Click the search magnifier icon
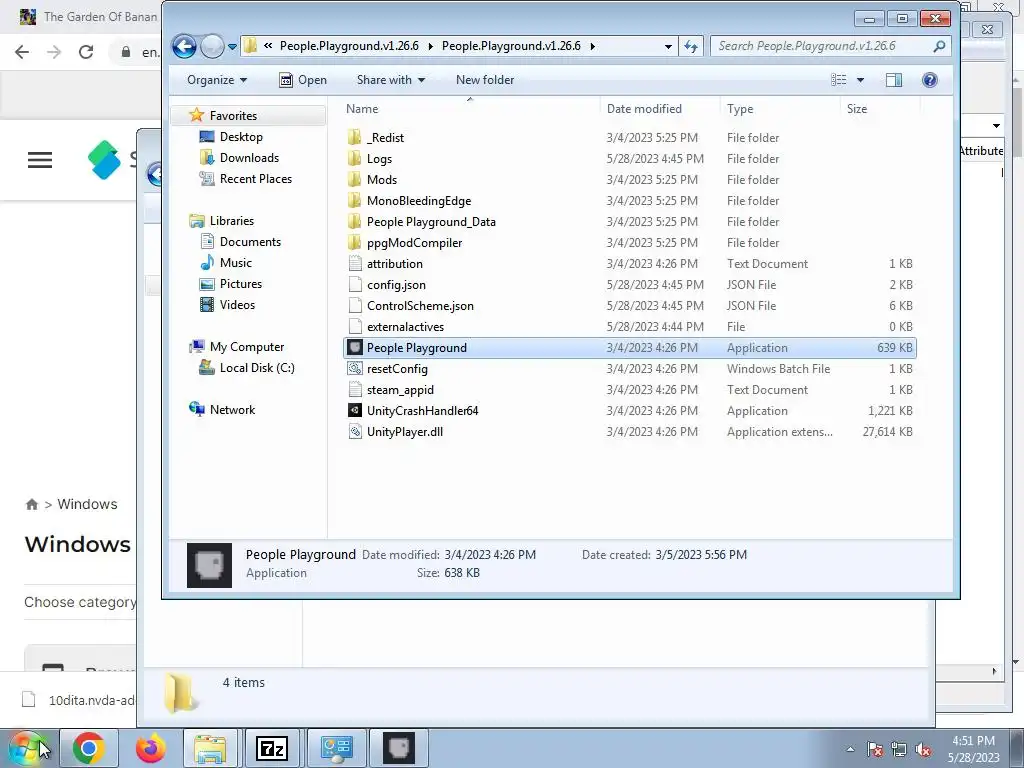Screen dimensions: 1024x768 coord(940,46)
